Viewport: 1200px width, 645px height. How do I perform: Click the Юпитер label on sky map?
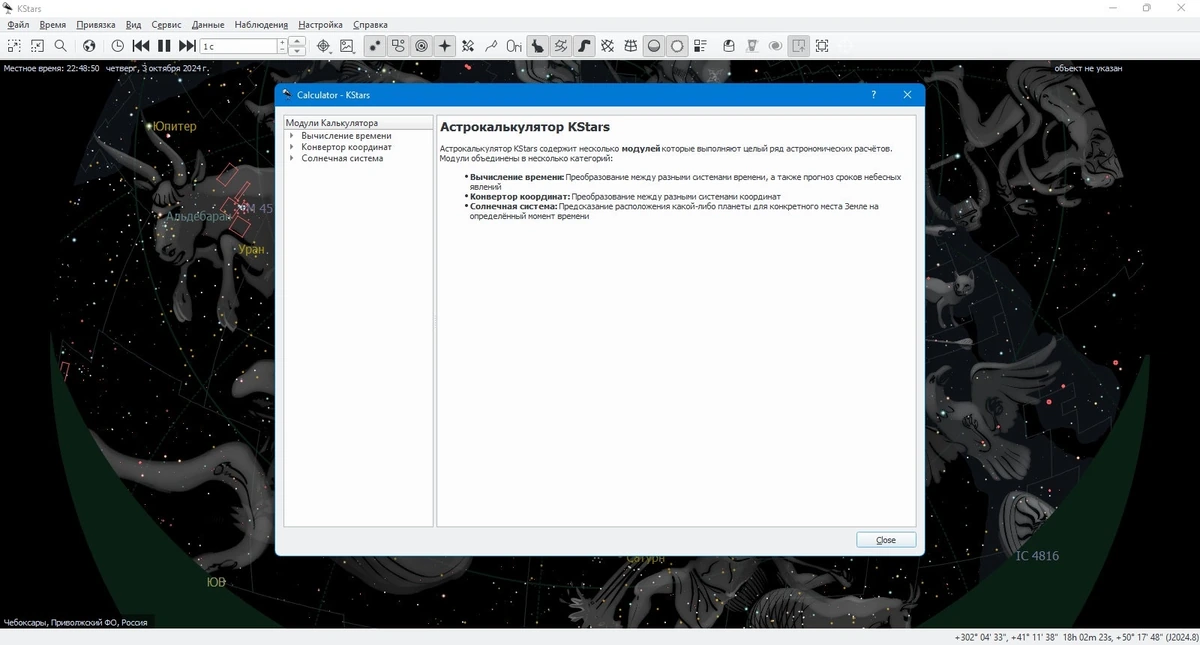coord(174,127)
